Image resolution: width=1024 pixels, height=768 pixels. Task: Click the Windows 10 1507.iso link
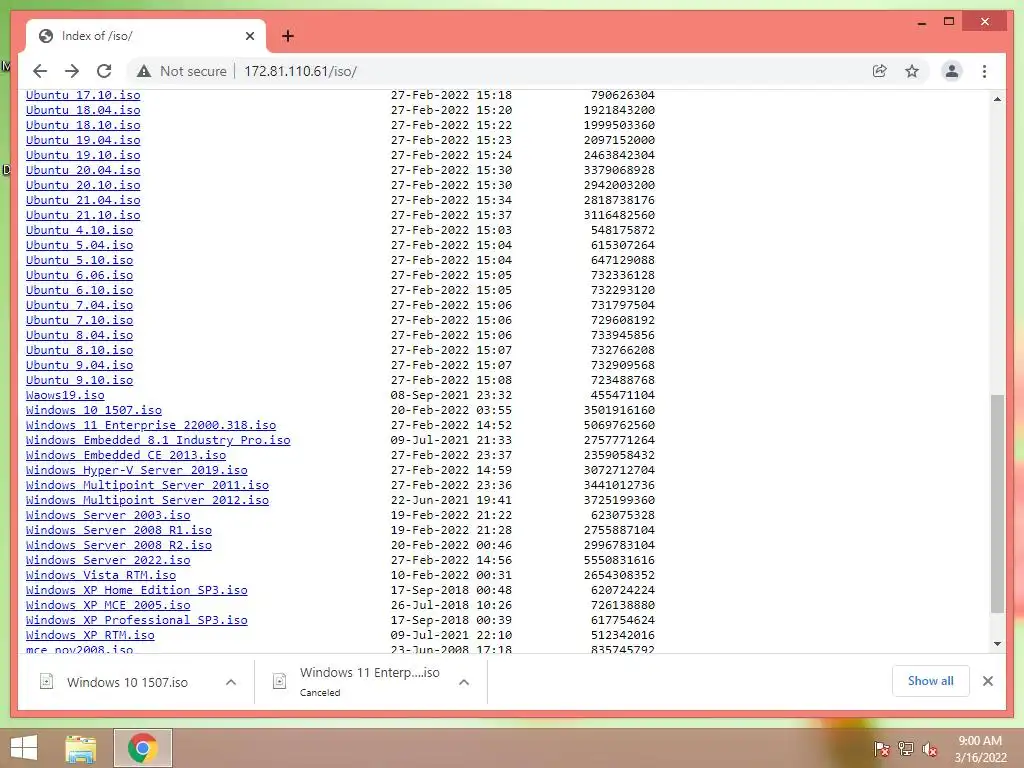[93, 411]
